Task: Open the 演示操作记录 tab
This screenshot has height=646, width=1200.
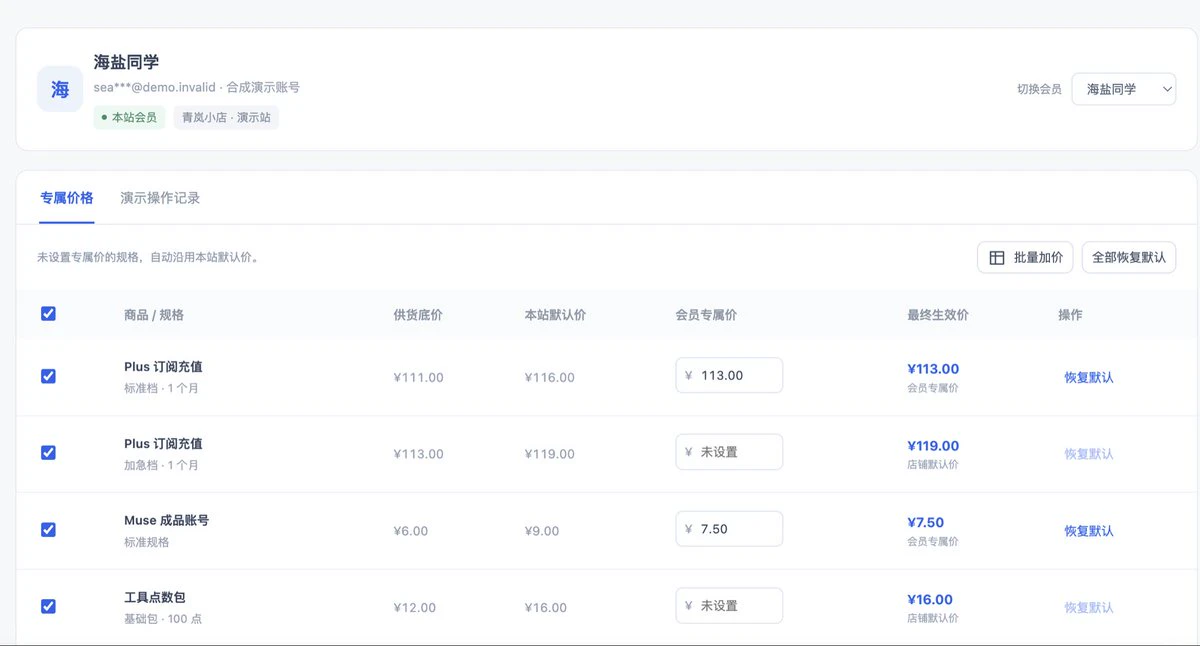Action: click(x=160, y=198)
